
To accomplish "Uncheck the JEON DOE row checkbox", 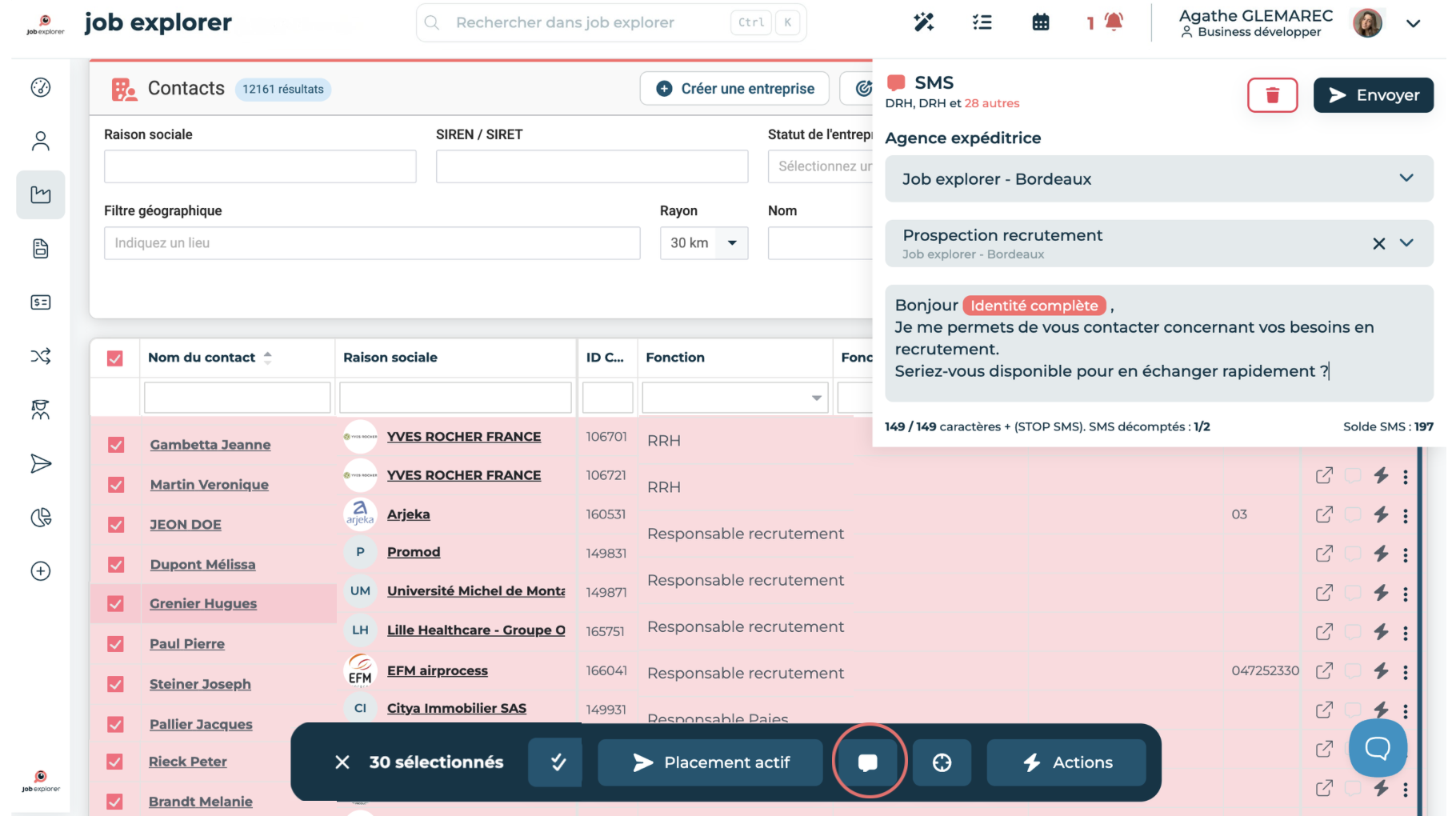I will tap(116, 525).
